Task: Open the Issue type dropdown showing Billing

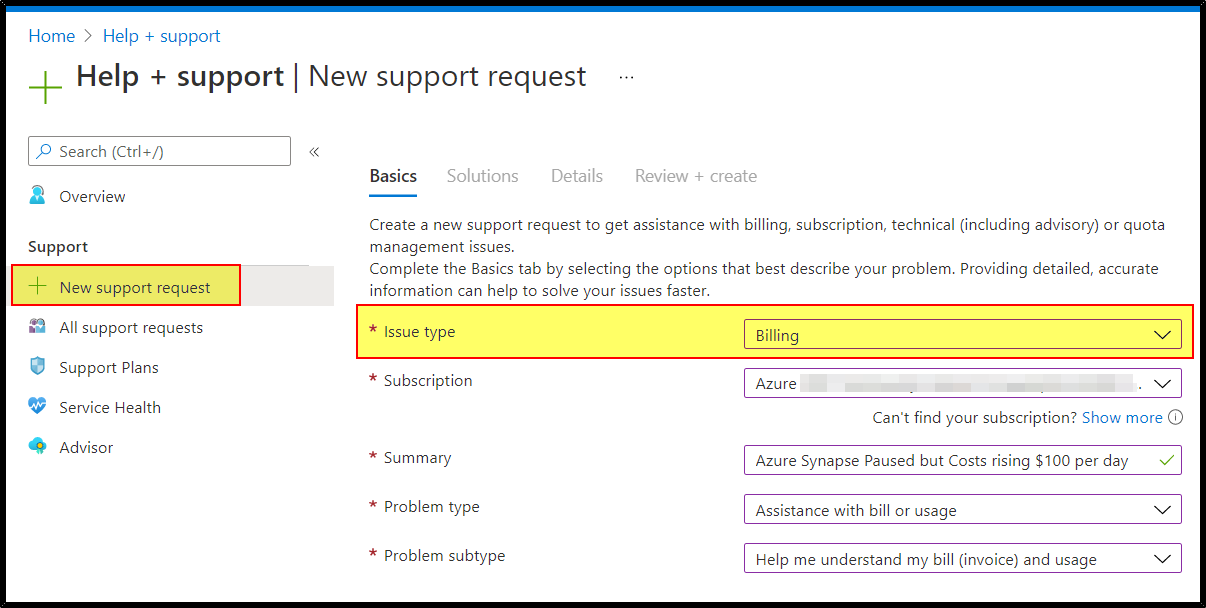Action: click(962, 334)
